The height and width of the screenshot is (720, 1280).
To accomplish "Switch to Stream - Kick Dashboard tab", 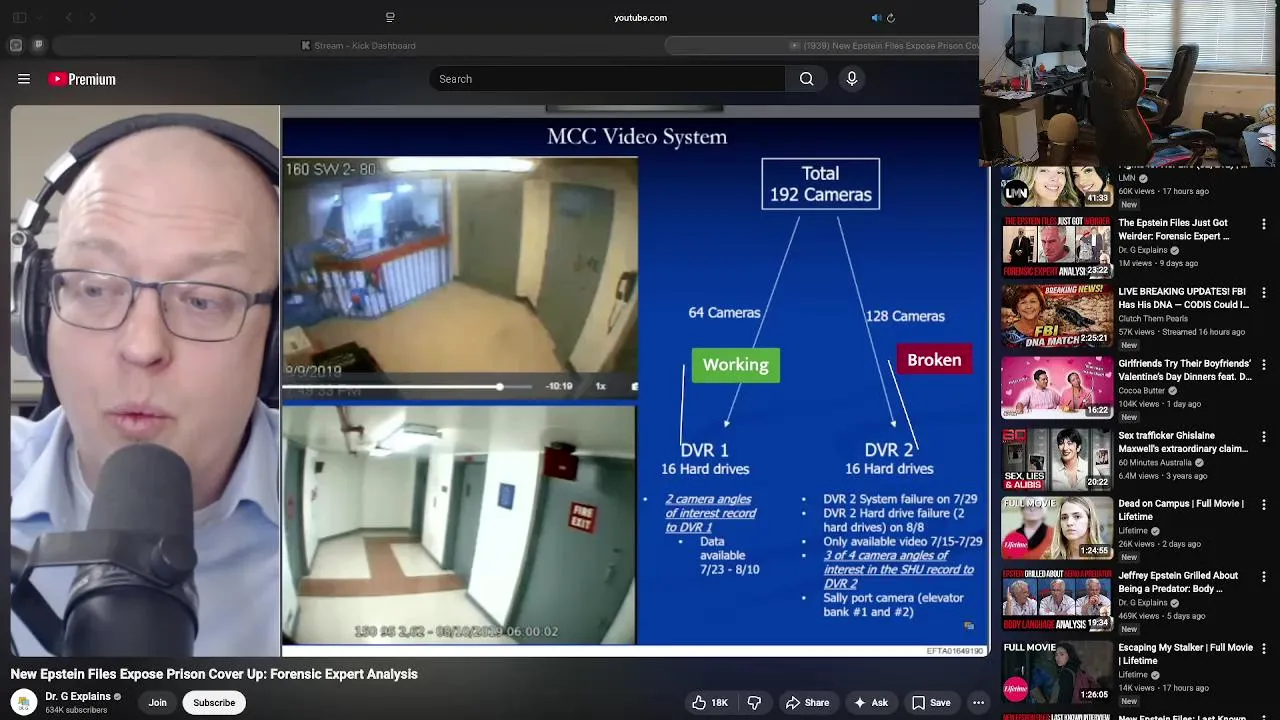I will click(x=358, y=45).
